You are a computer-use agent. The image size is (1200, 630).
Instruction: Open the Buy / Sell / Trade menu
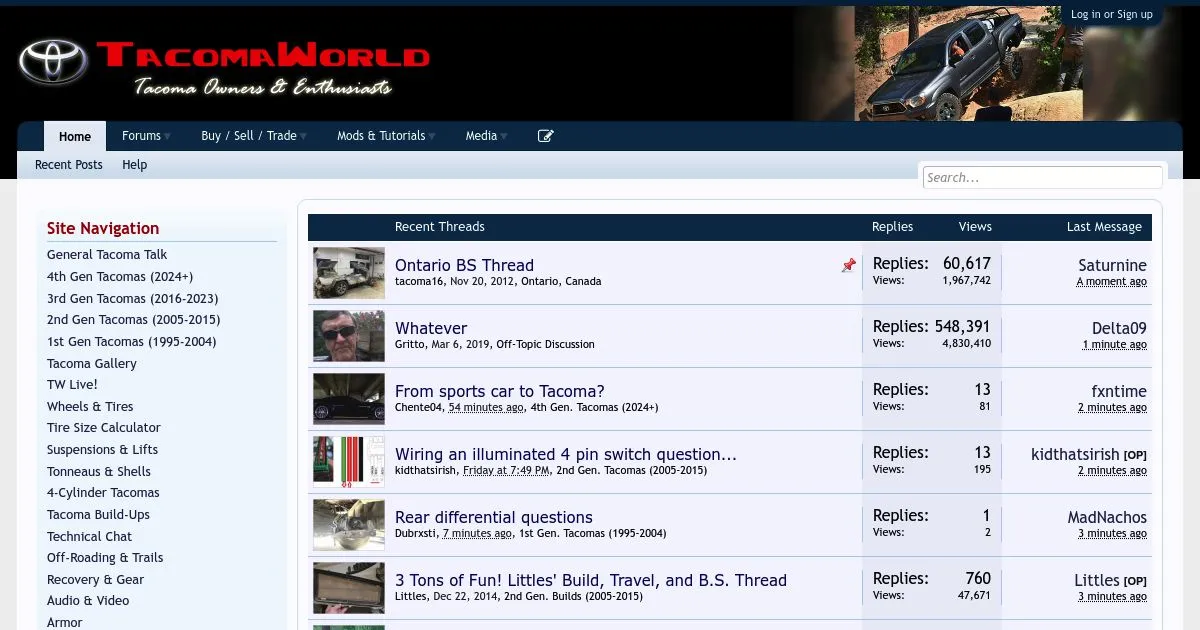pos(249,136)
